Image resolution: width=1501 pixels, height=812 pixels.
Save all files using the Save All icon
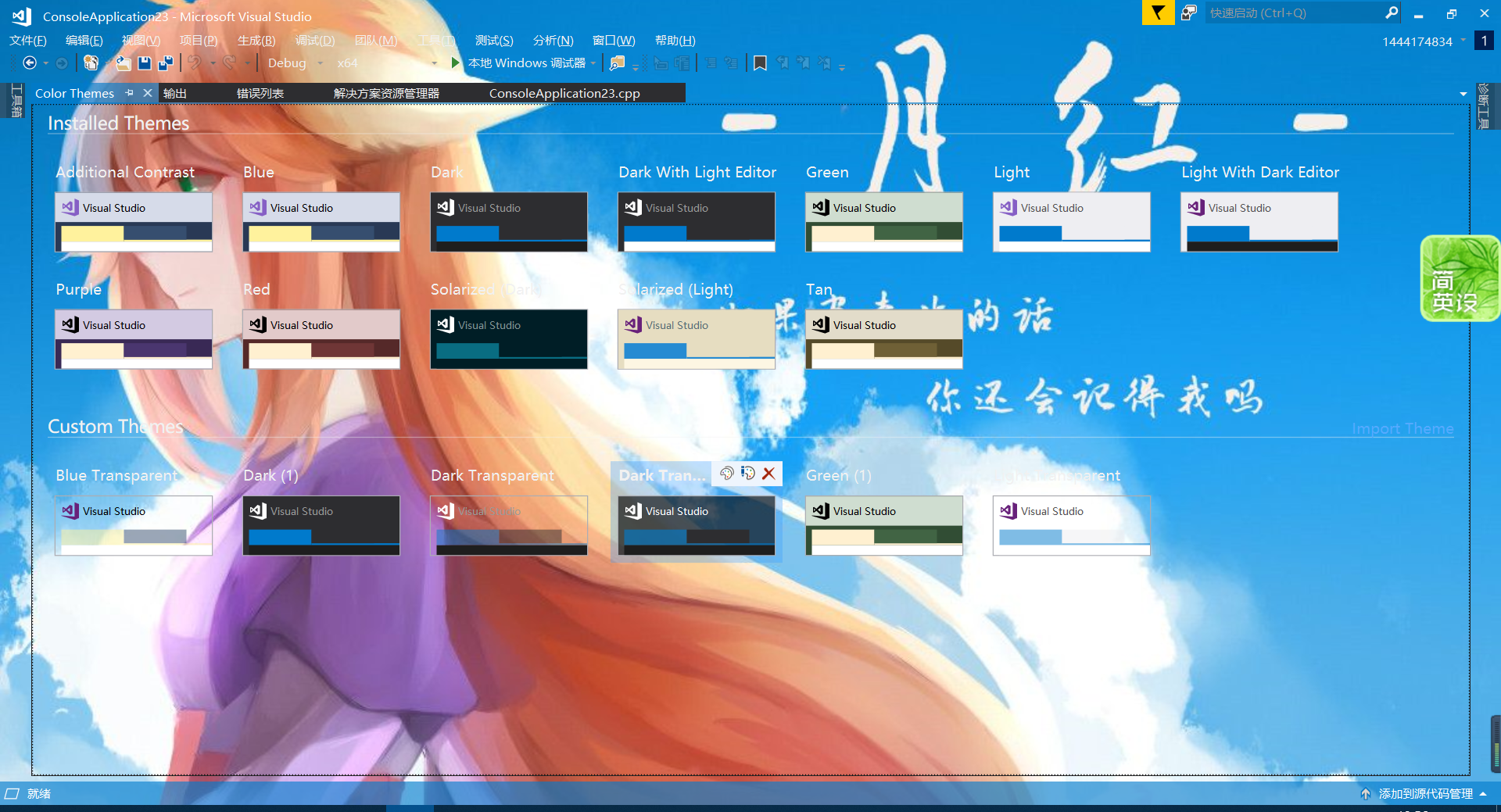click(x=165, y=63)
